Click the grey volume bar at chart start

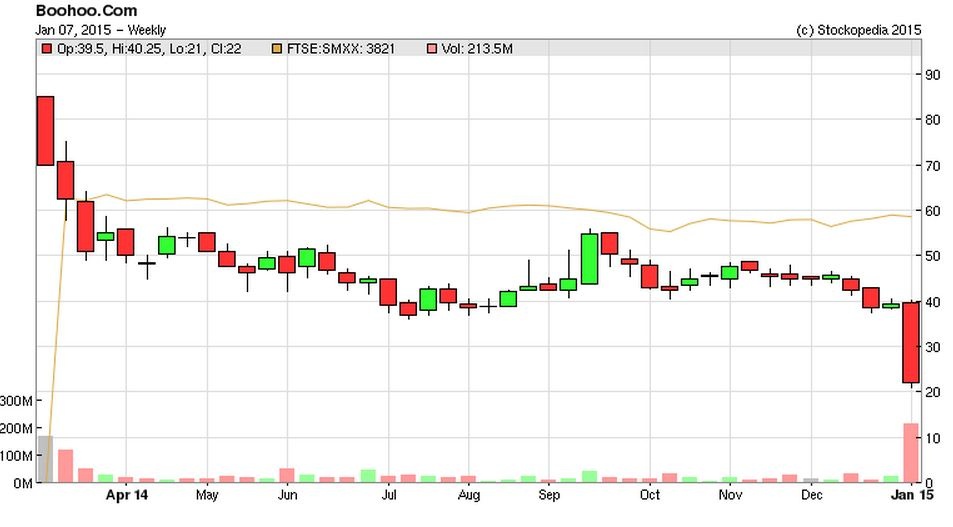46,460
